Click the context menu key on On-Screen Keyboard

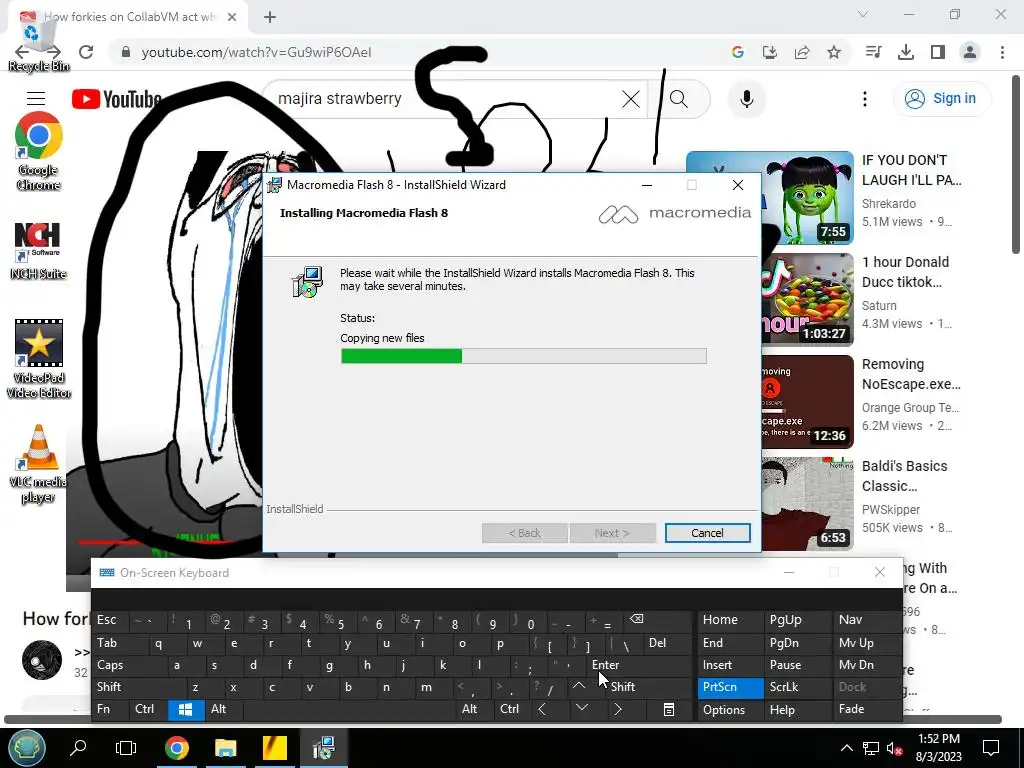[x=669, y=709]
